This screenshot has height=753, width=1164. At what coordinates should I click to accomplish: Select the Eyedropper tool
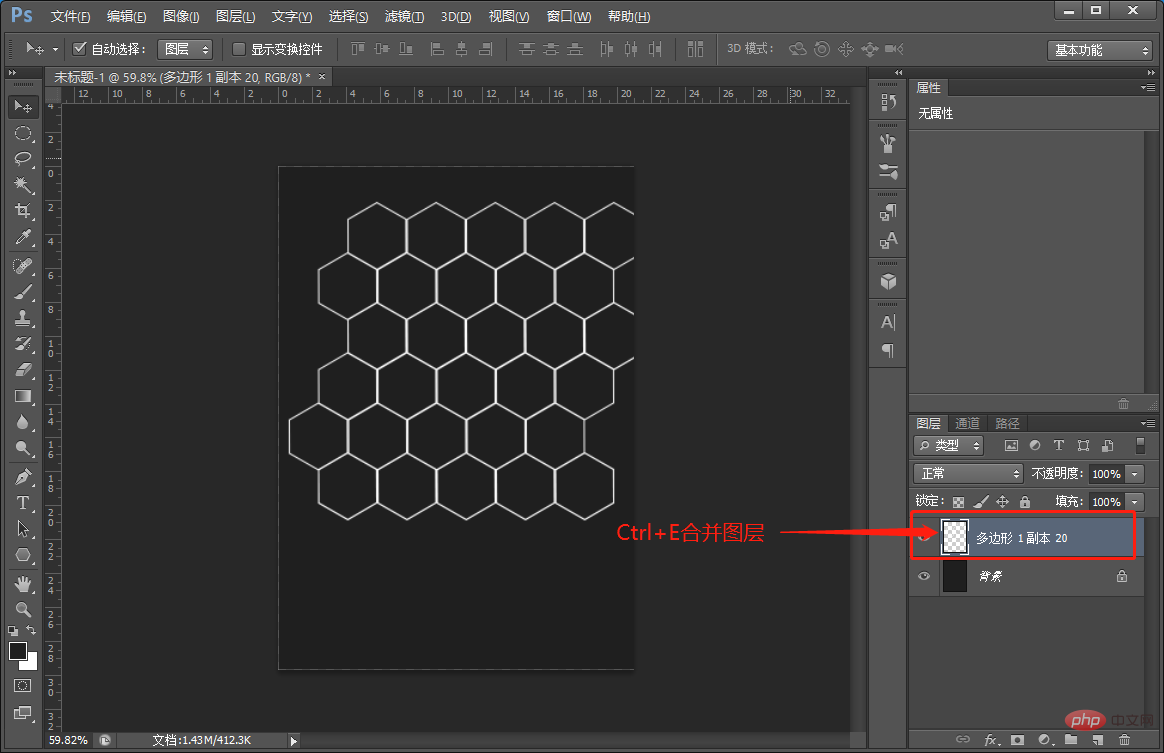click(x=23, y=237)
